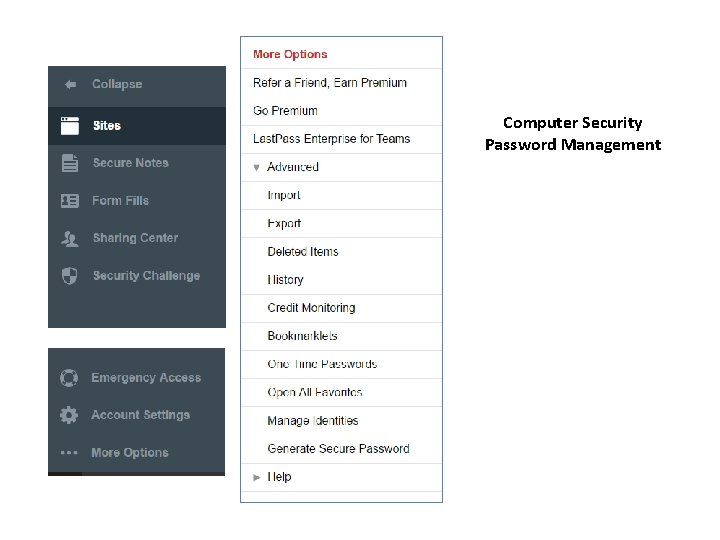The image size is (720, 540).
Task: Click the Go Premium link
Action: pos(285,111)
